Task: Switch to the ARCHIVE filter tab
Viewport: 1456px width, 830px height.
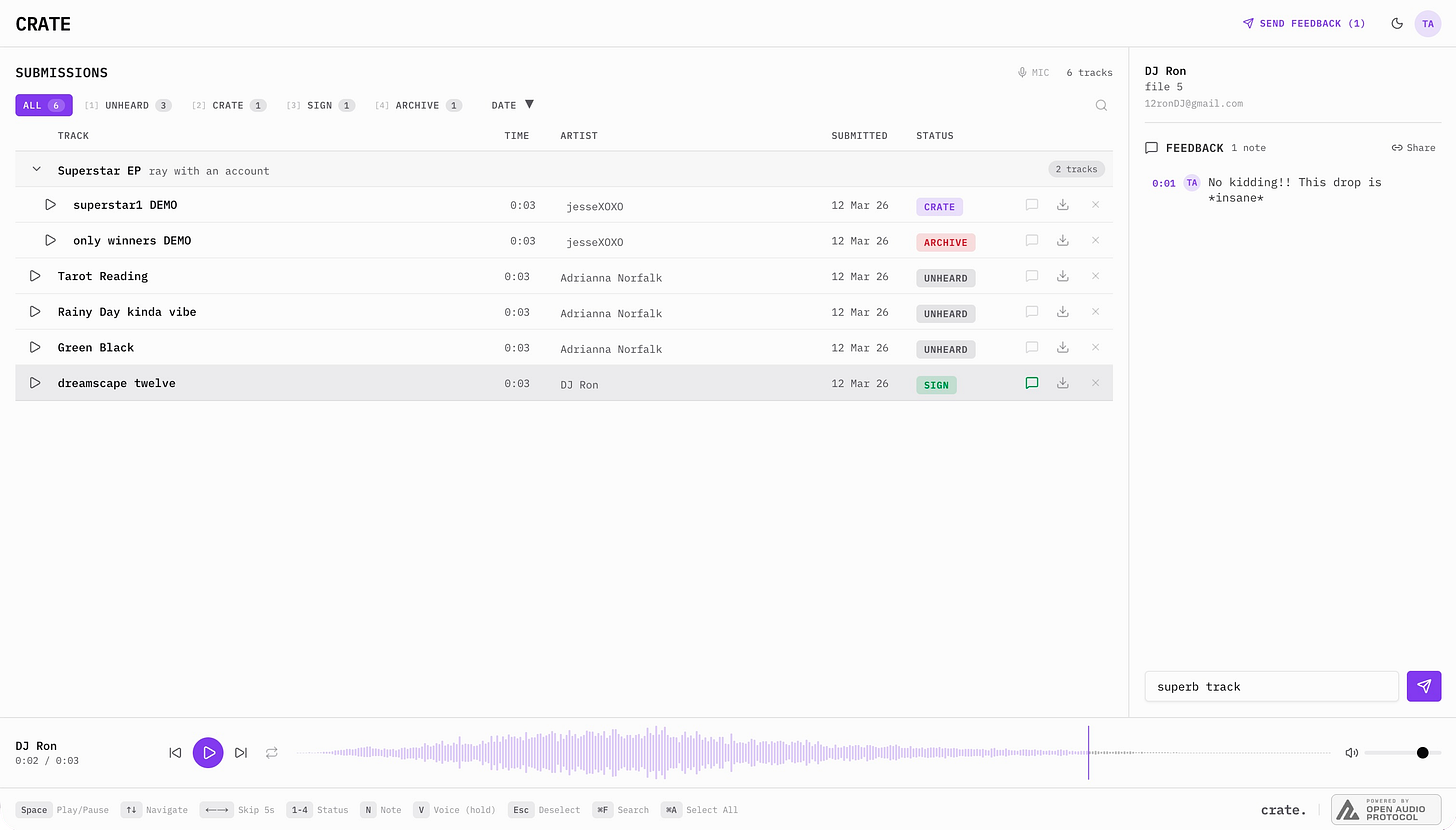Action: (418, 105)
